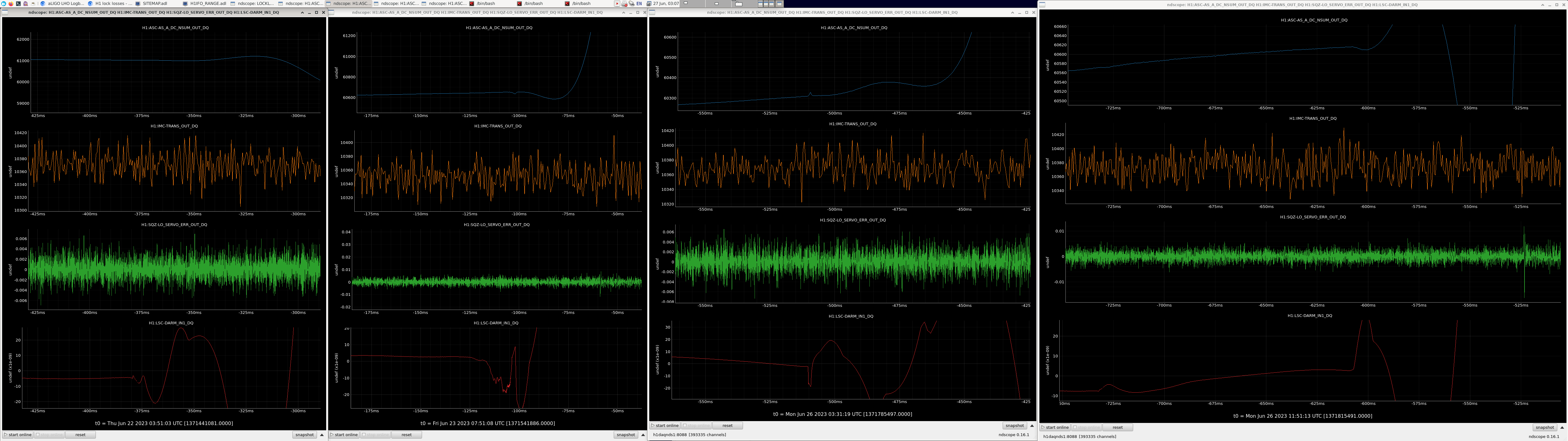
Task: Toggle stop online in the Jun 23 window
Action: coord(375,435)
